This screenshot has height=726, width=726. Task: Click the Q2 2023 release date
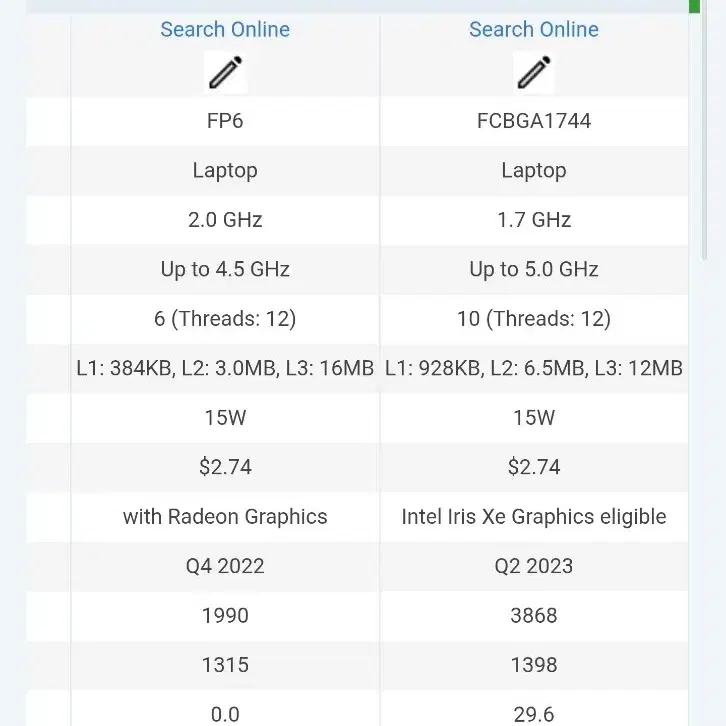534,566
